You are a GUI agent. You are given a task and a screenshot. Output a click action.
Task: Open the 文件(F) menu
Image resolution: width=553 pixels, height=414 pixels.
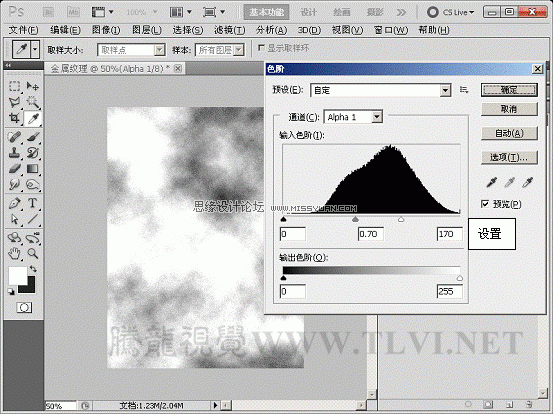(23, 30)
